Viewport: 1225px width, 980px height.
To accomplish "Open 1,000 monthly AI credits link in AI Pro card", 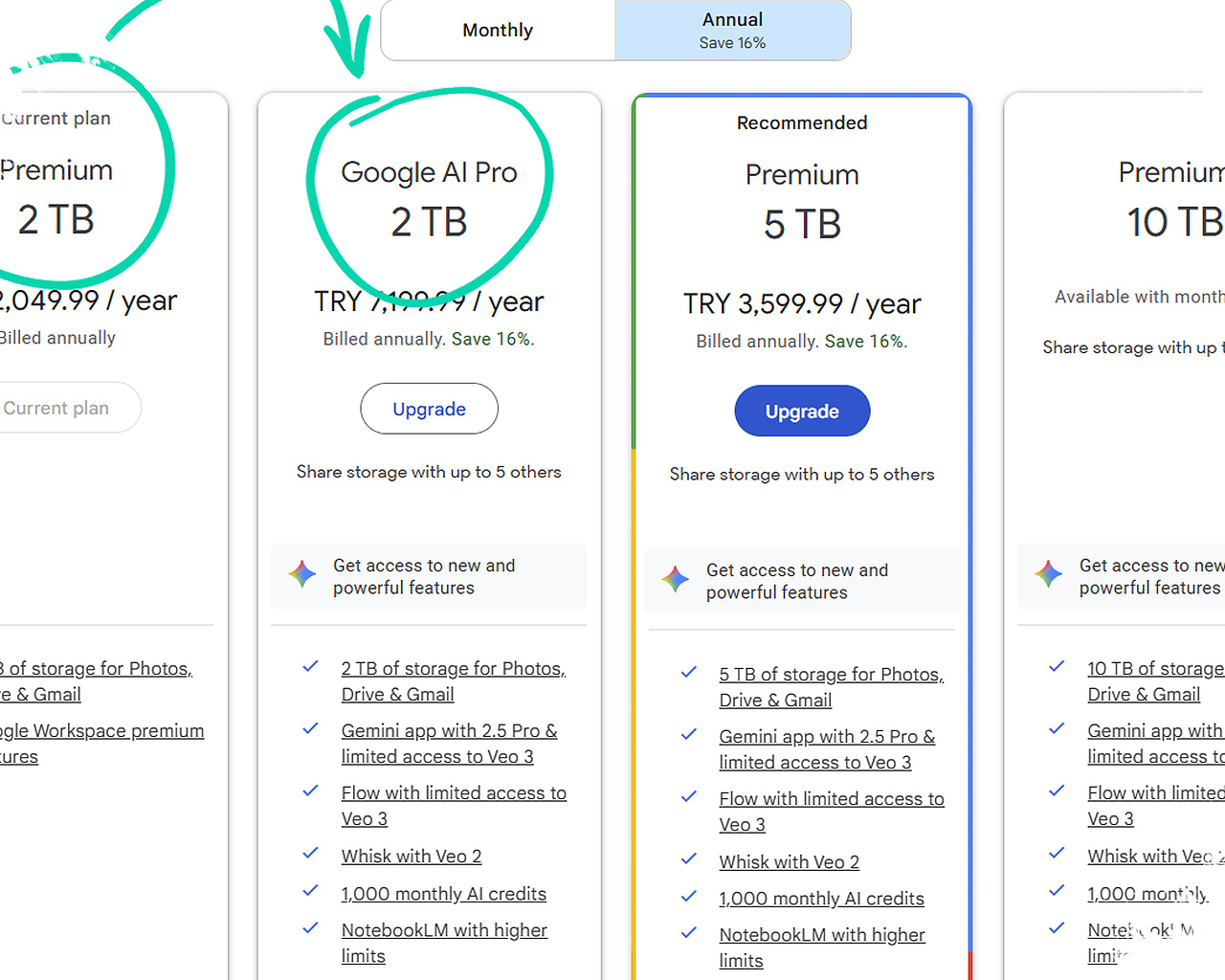I will click(x=444, y=894).
